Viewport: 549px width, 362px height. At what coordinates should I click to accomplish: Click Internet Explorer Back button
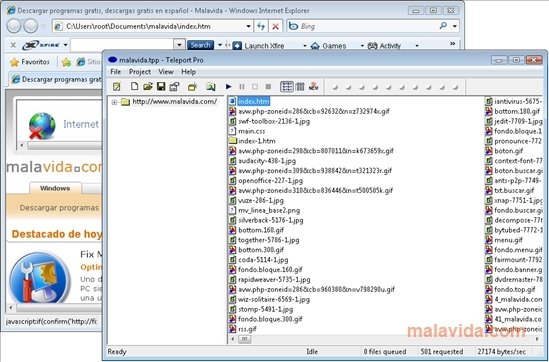pyautogui.click(x=14, y=26)
